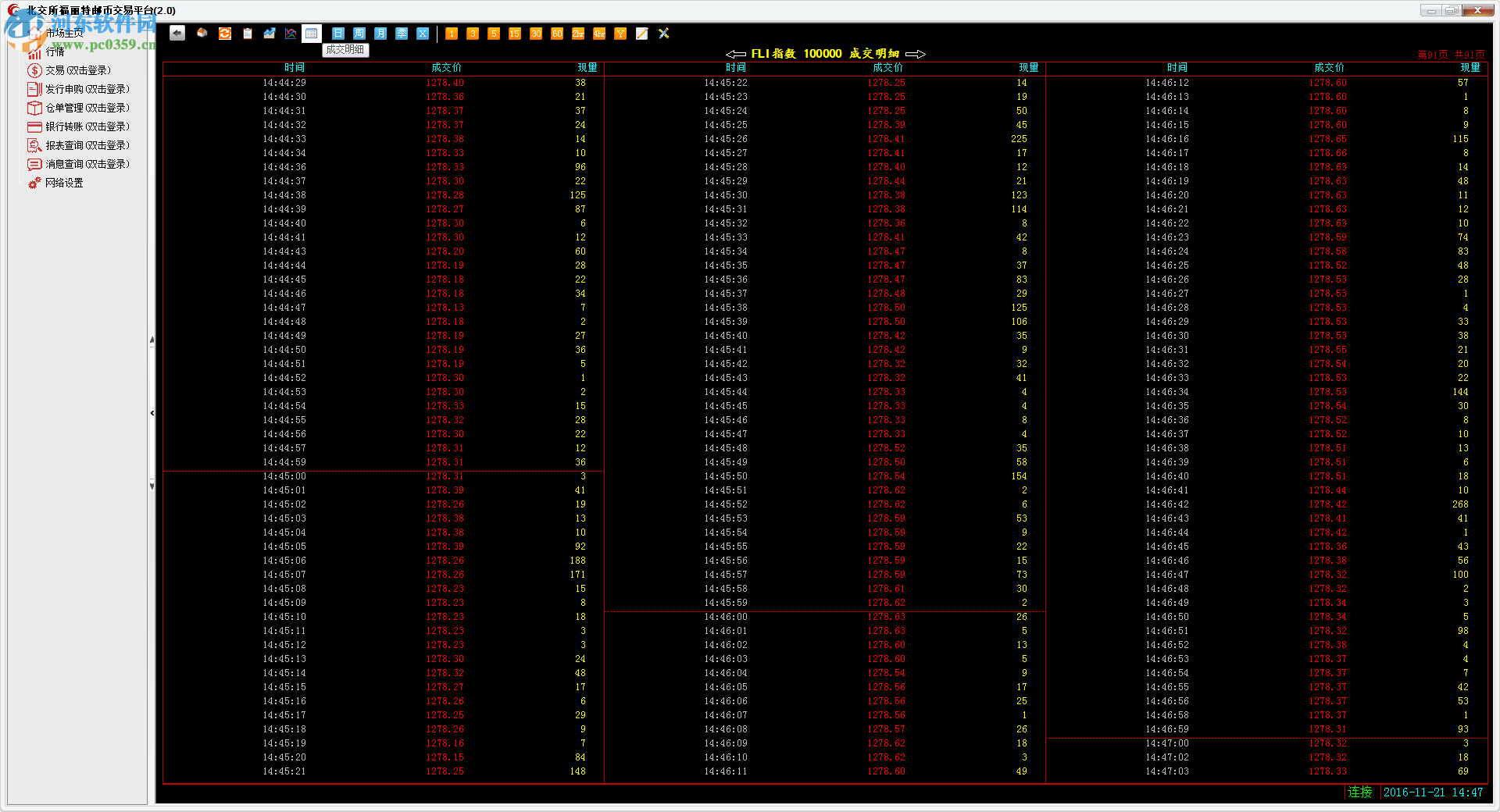
Task: Click the volume 268 at 14:46:42
Action: (x=1460, y=504)
